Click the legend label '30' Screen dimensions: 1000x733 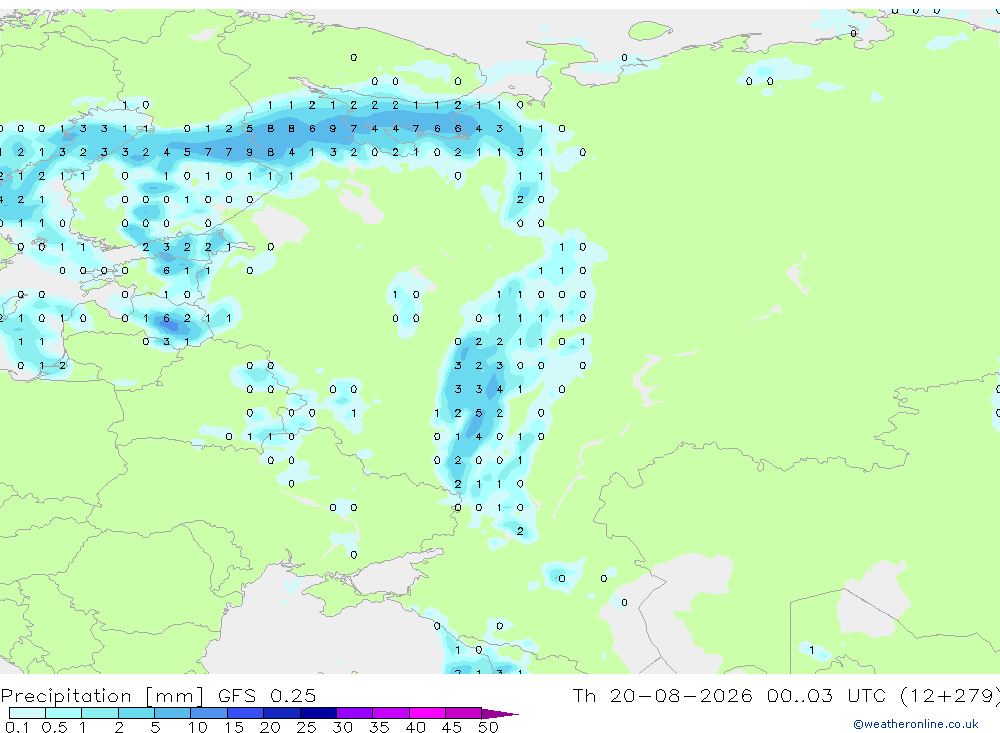(342, 727)
